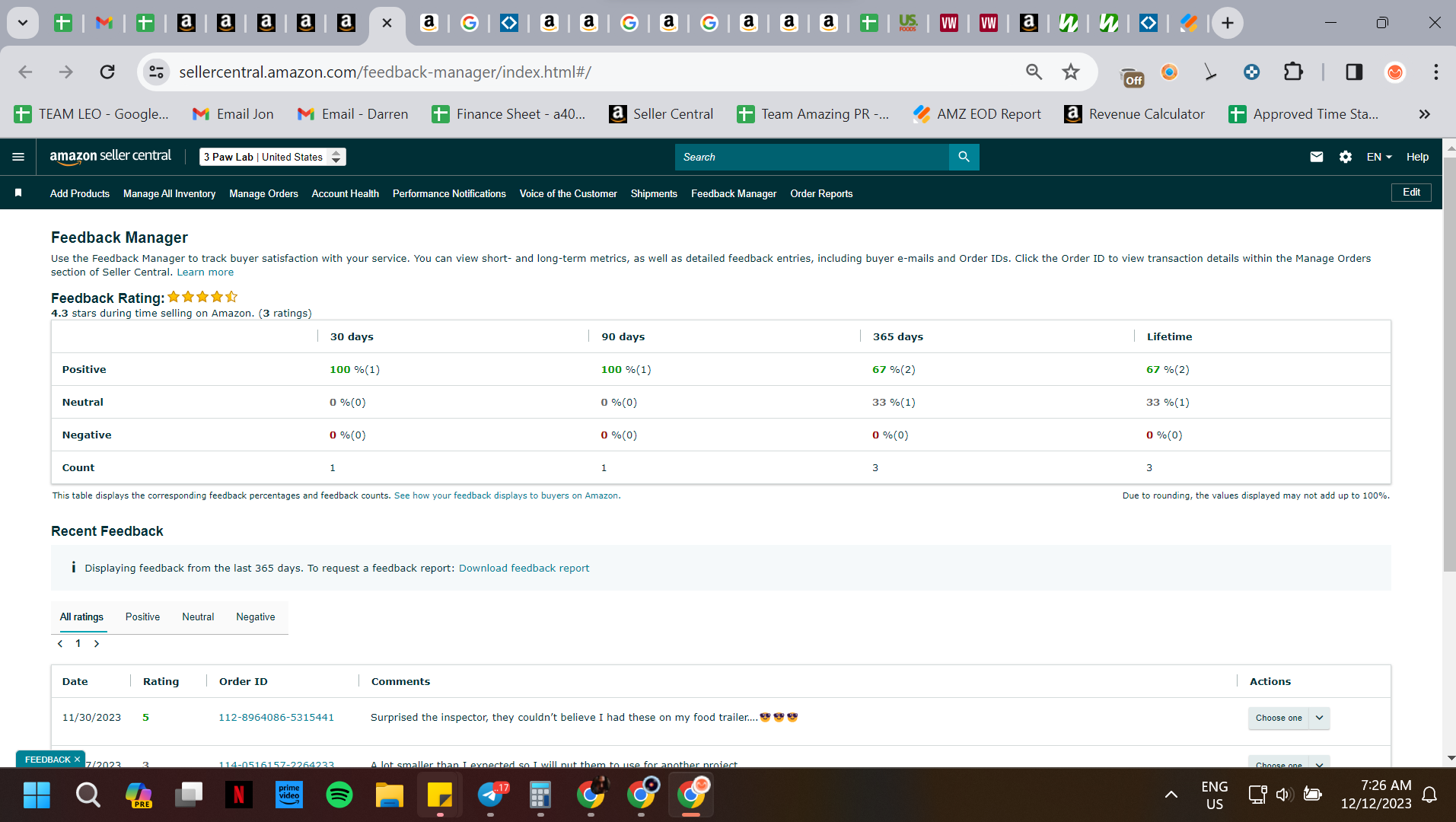Reload the page with the refresh icon

[x=107, y=72]
